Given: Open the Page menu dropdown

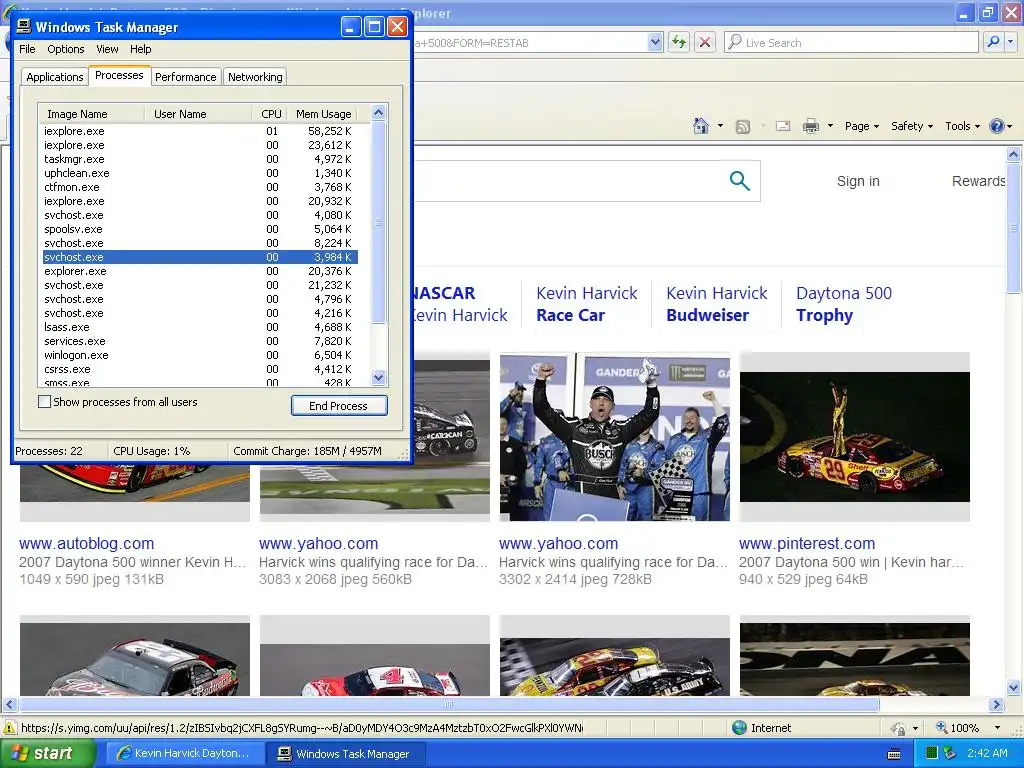Looking at the screenshot, I should coord(861,126).
